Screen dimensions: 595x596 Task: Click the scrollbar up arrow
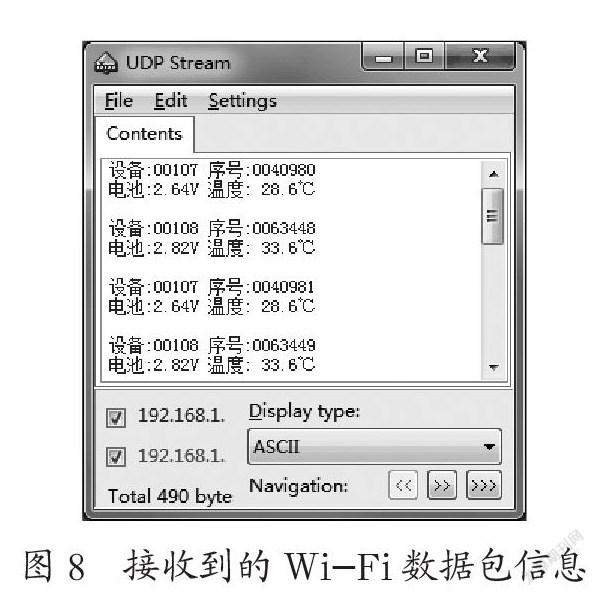coord(493,174)
